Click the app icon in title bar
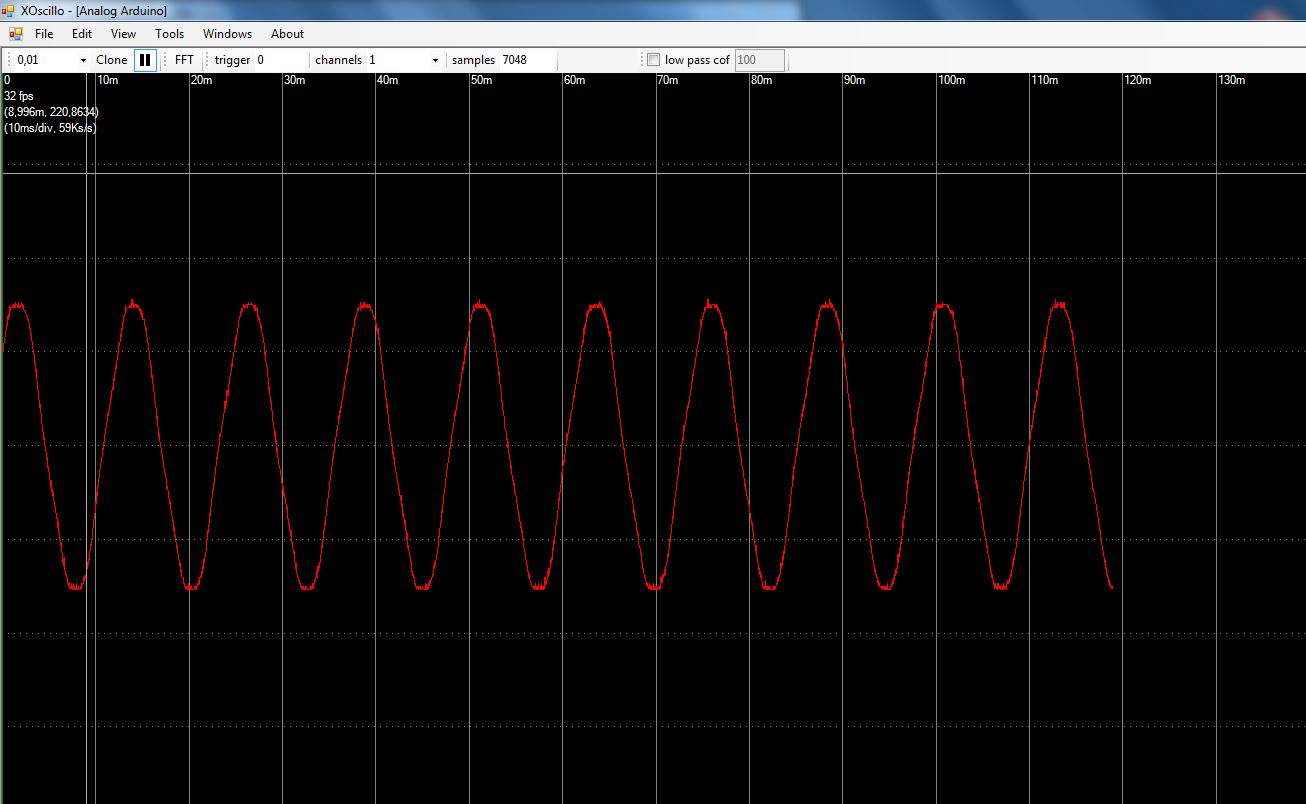Image resolution: width=1306 pixels, height=804 pixels. [9, 11]
